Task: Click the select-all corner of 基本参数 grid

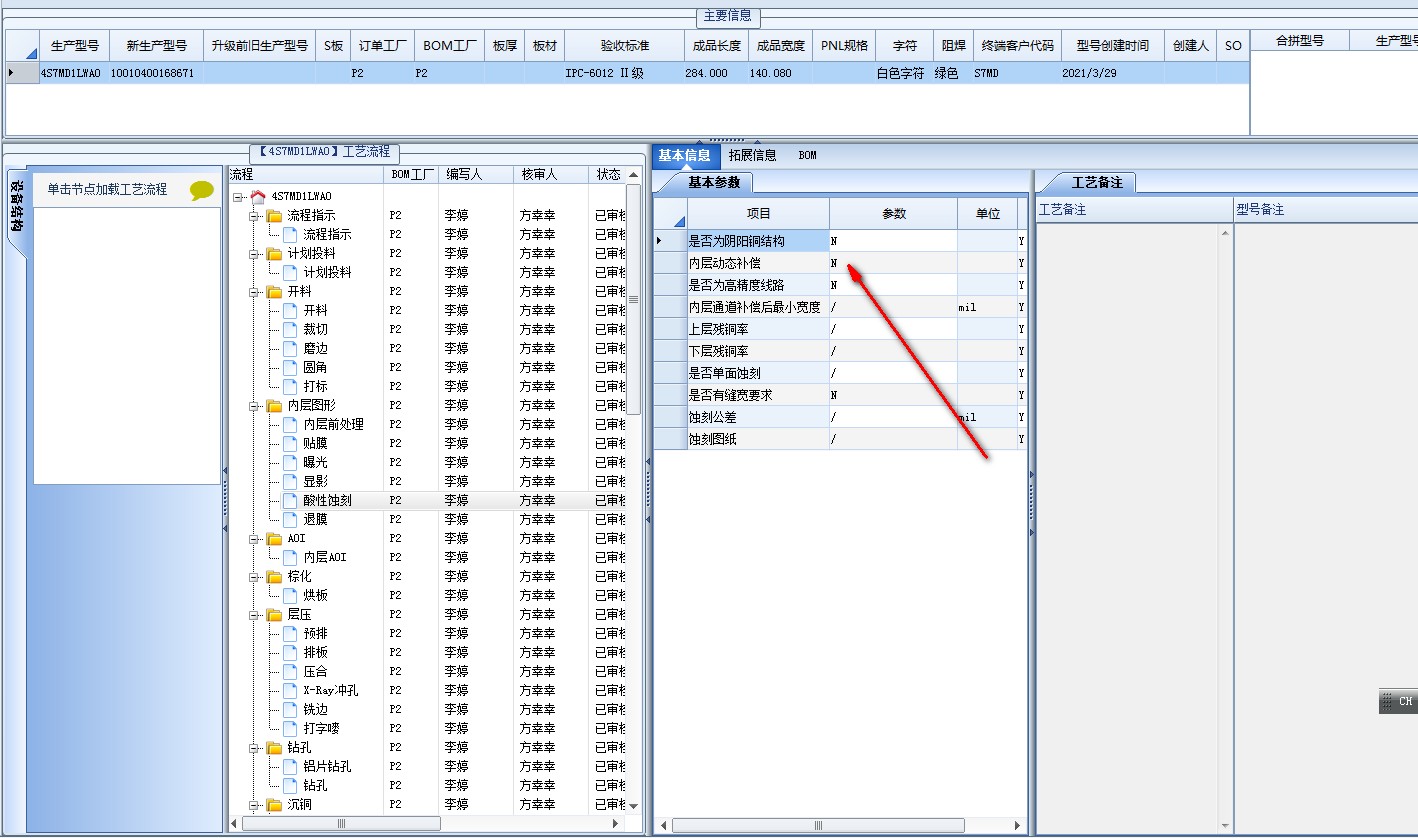Action: point(670,214)
